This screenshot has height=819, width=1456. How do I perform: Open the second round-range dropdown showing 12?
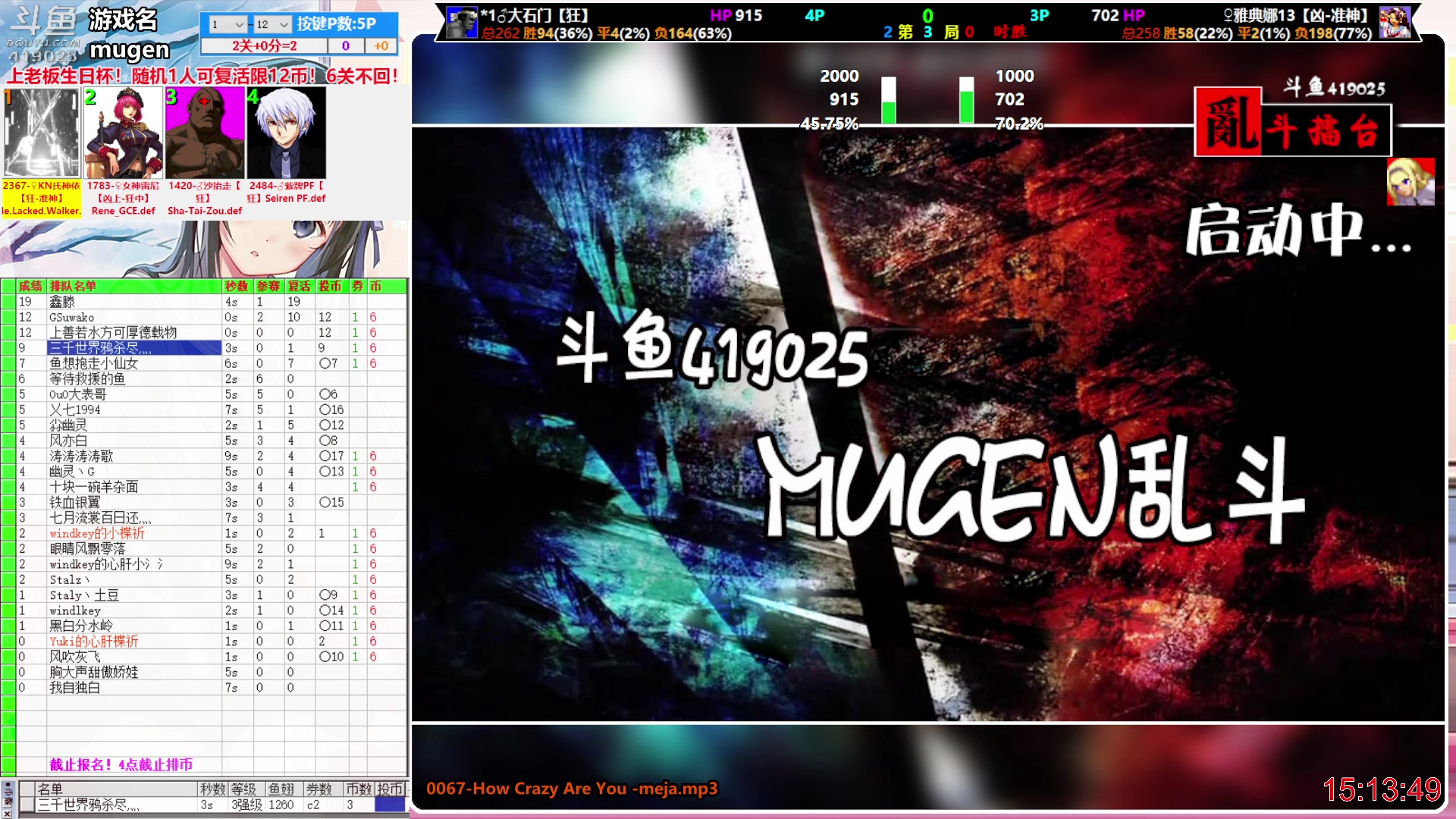tap(272, 24)
